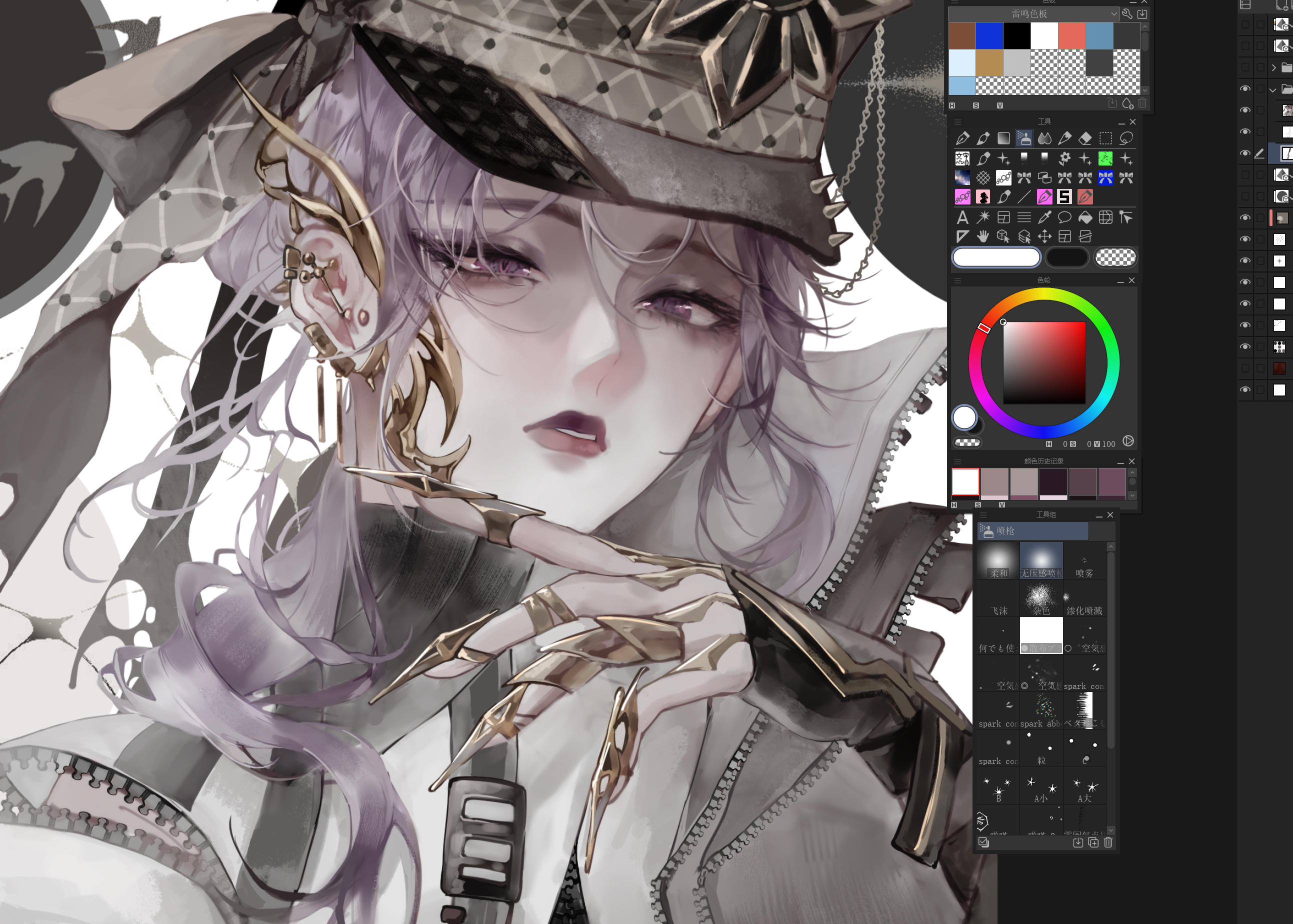Open the 工具 panel hamburger menu
The height and width of the screenshot is (924, 1293).
point(958,122)
